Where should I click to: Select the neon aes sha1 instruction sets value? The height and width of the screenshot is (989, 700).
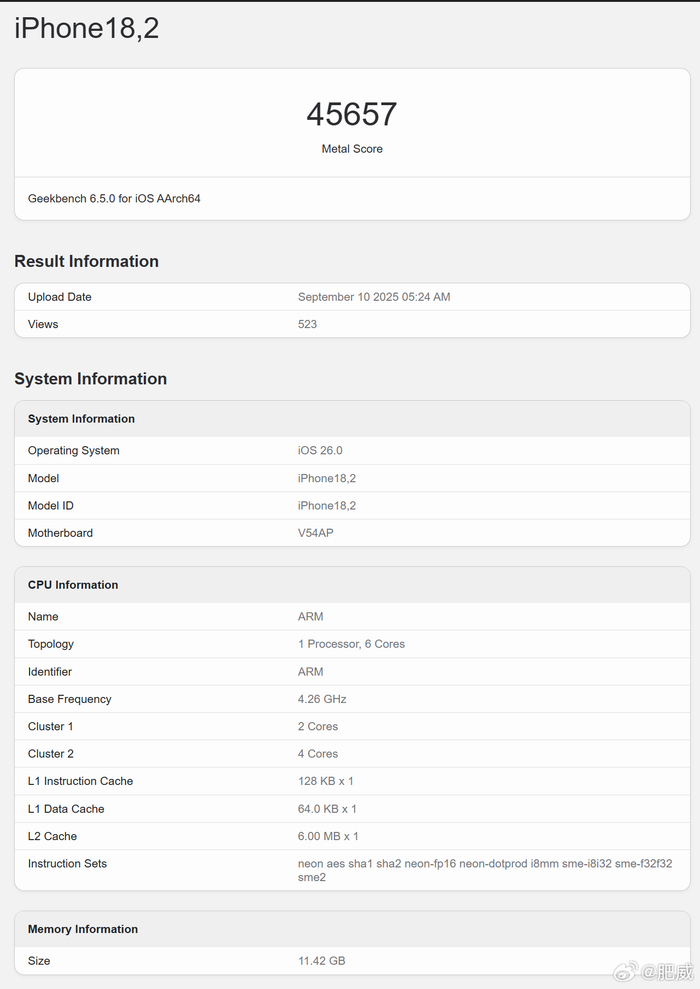(485, 870)
